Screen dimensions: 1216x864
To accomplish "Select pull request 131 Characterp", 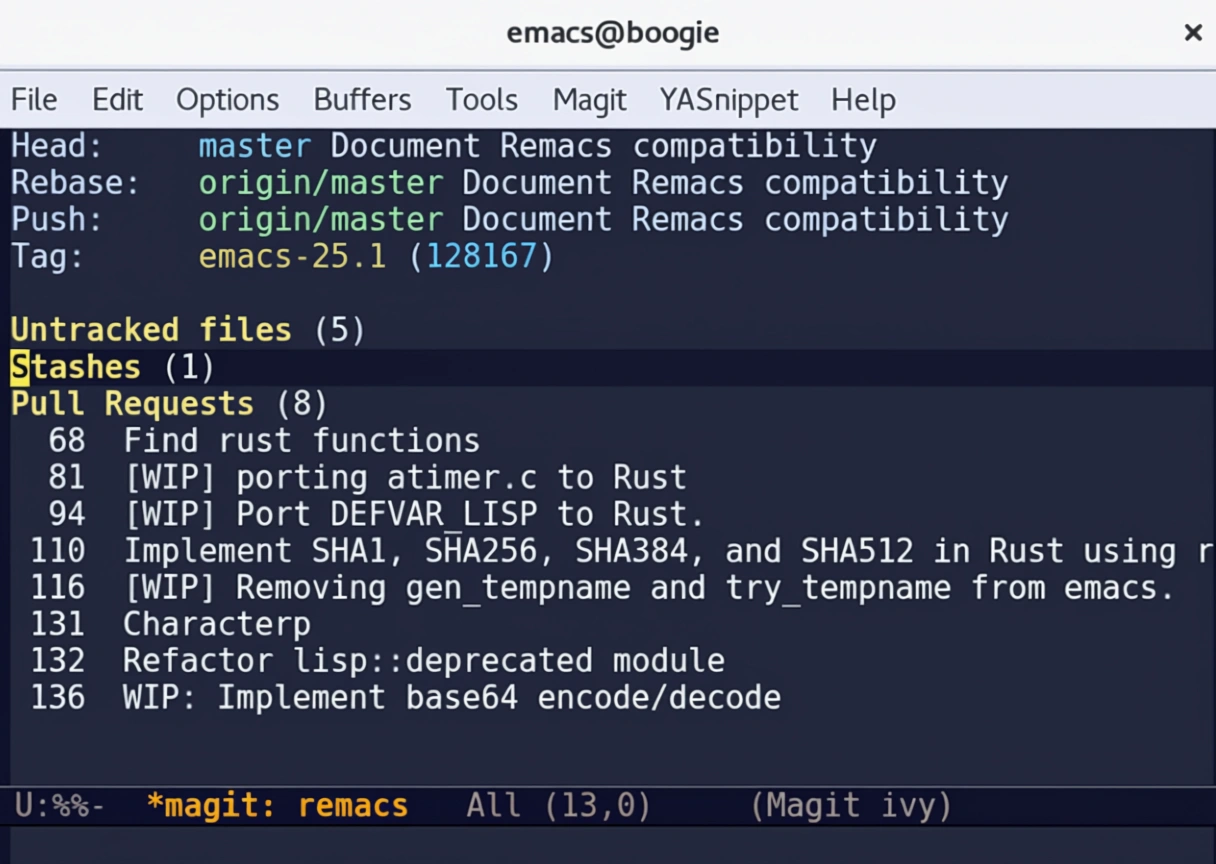I will click(x=216, y=625).
